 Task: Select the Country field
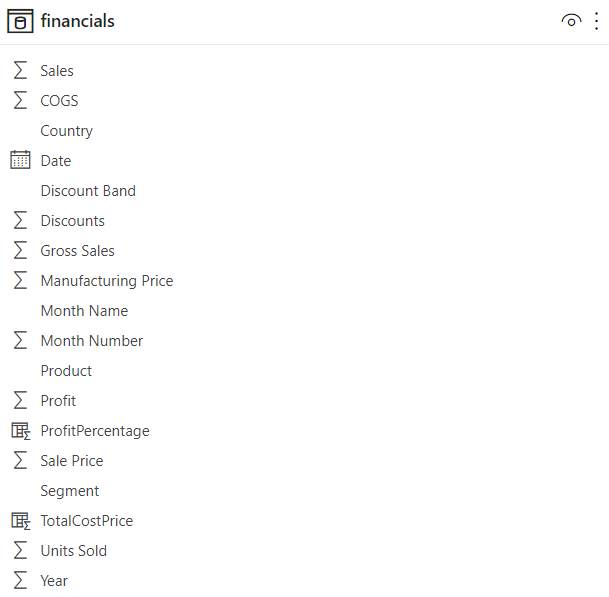(x=66, y=131)
